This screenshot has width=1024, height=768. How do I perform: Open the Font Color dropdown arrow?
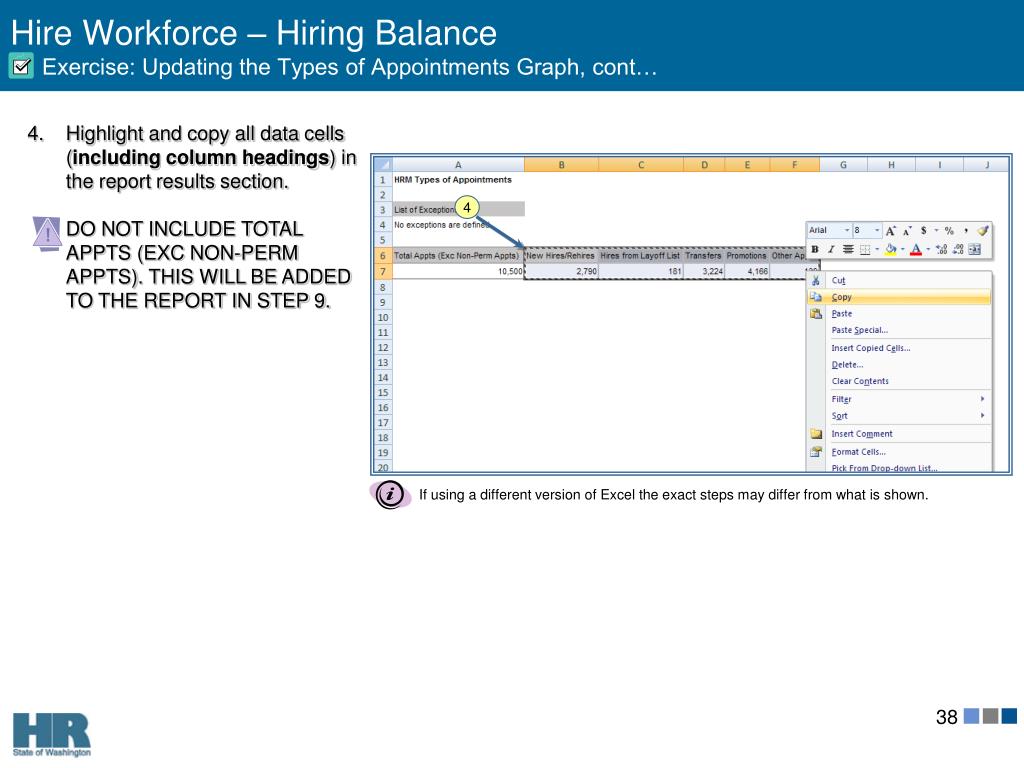pos(927,249)
